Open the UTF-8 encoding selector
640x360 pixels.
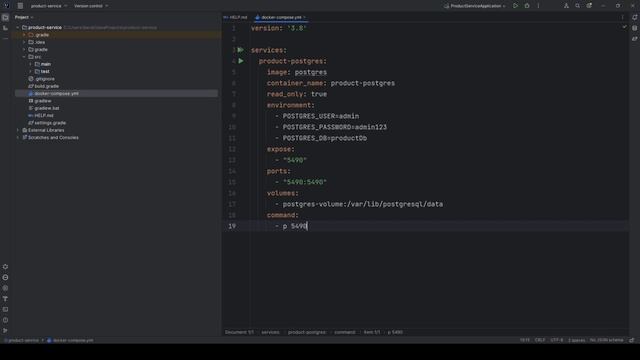tap(557, 340)
